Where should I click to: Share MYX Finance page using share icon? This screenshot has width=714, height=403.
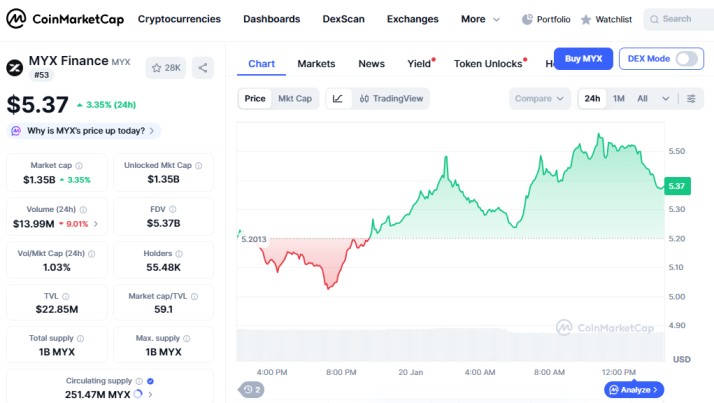point(203,68)
